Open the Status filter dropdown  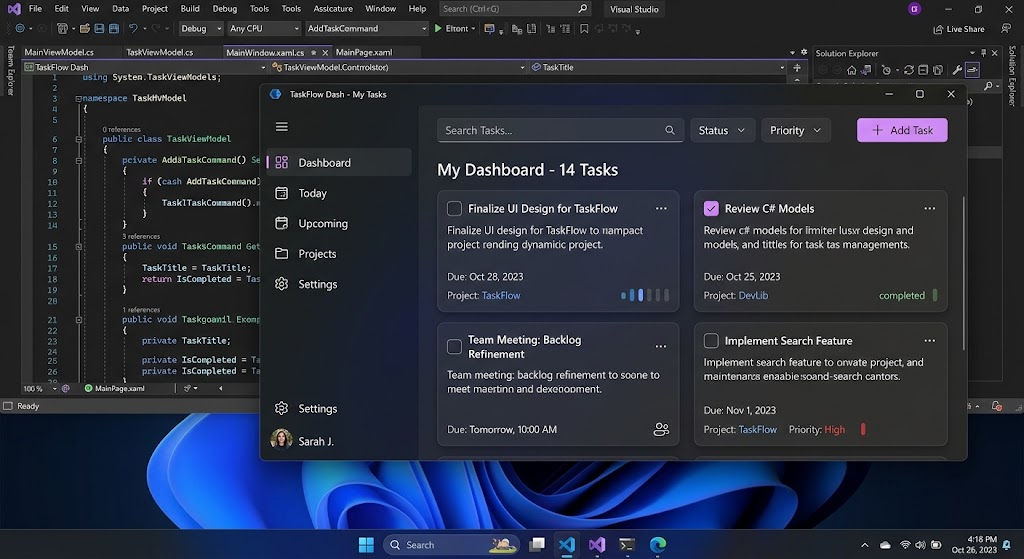(722, 131)
